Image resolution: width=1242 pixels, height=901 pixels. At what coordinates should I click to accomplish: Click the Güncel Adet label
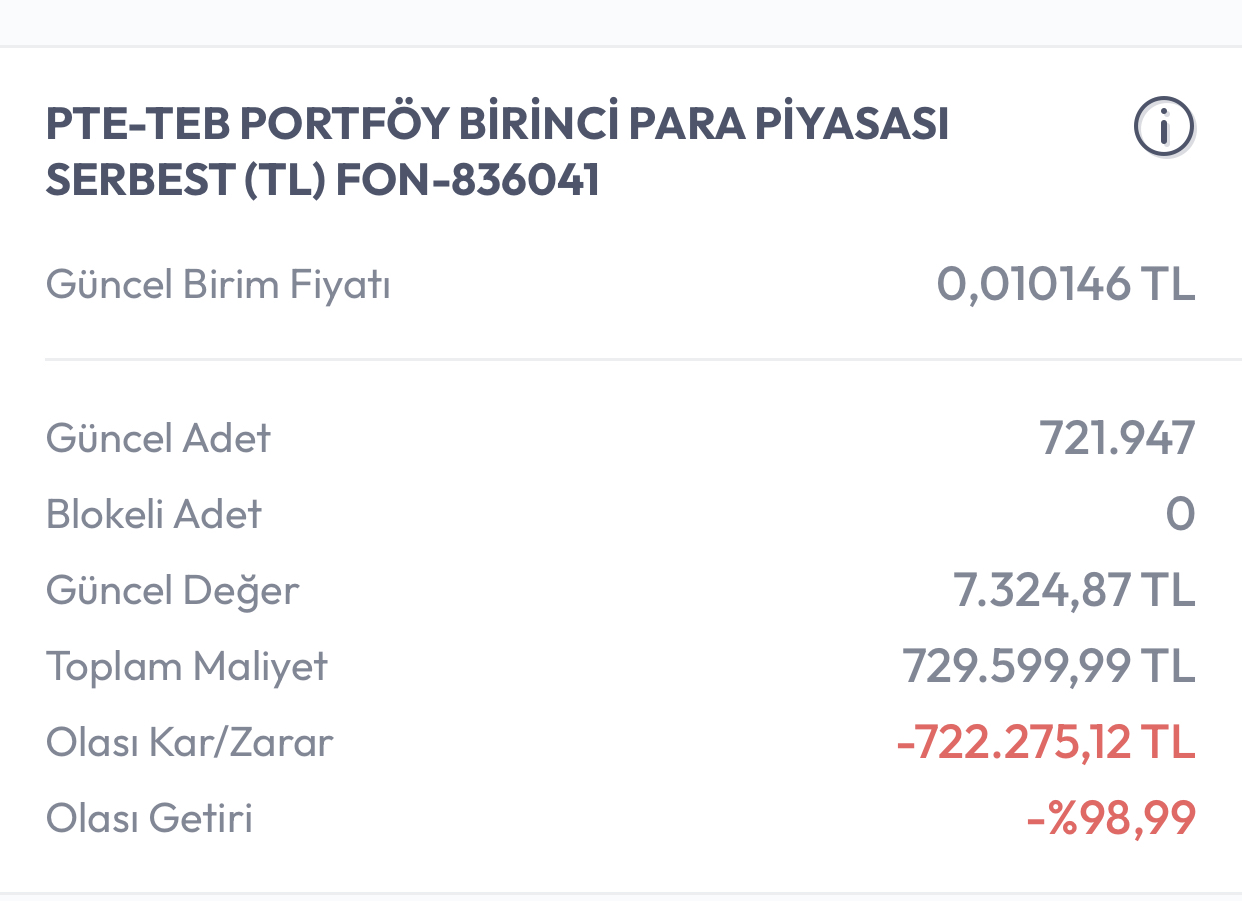pyautogui.click(x=158, y=439)
